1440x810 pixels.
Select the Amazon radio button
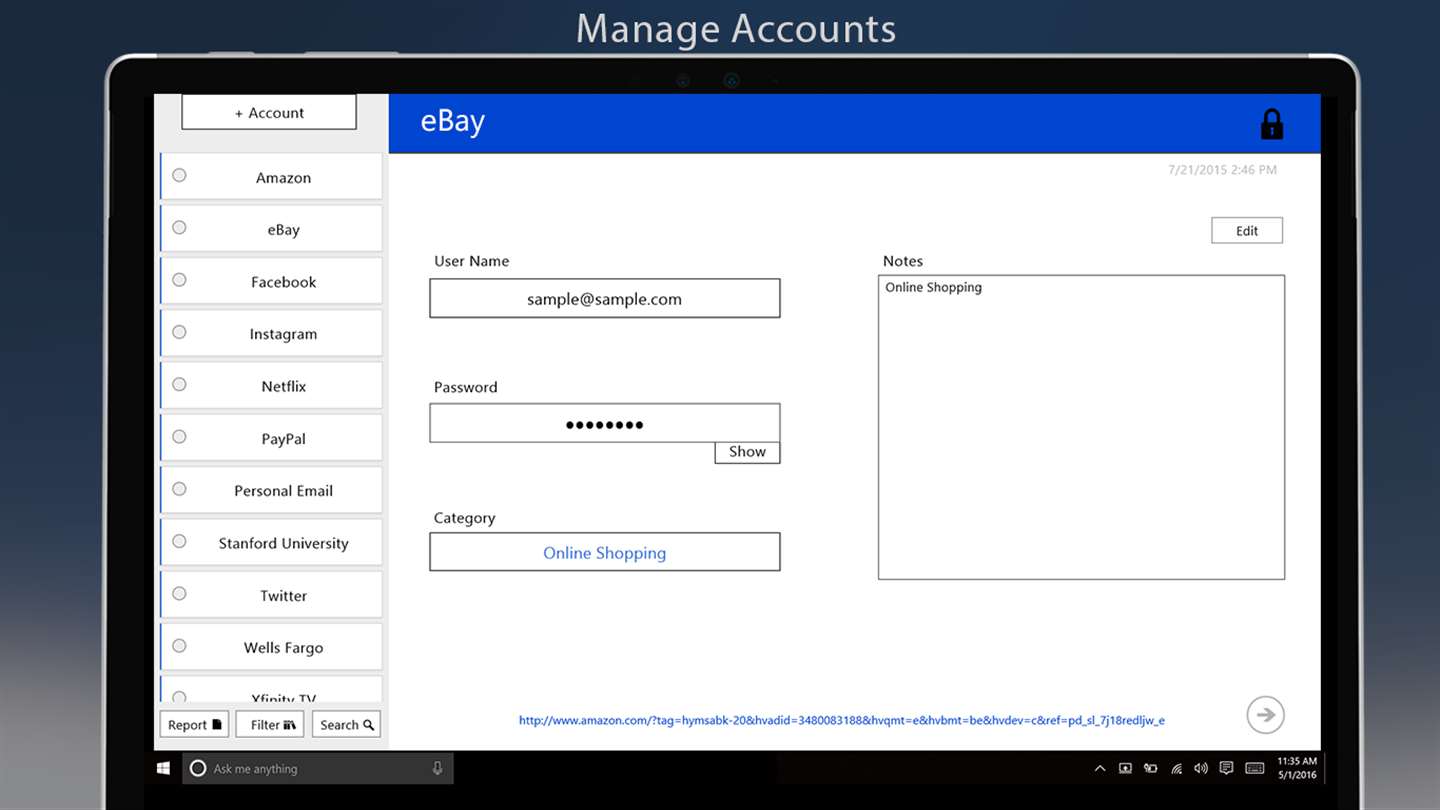pyautogui.click(x=179, y=175)
